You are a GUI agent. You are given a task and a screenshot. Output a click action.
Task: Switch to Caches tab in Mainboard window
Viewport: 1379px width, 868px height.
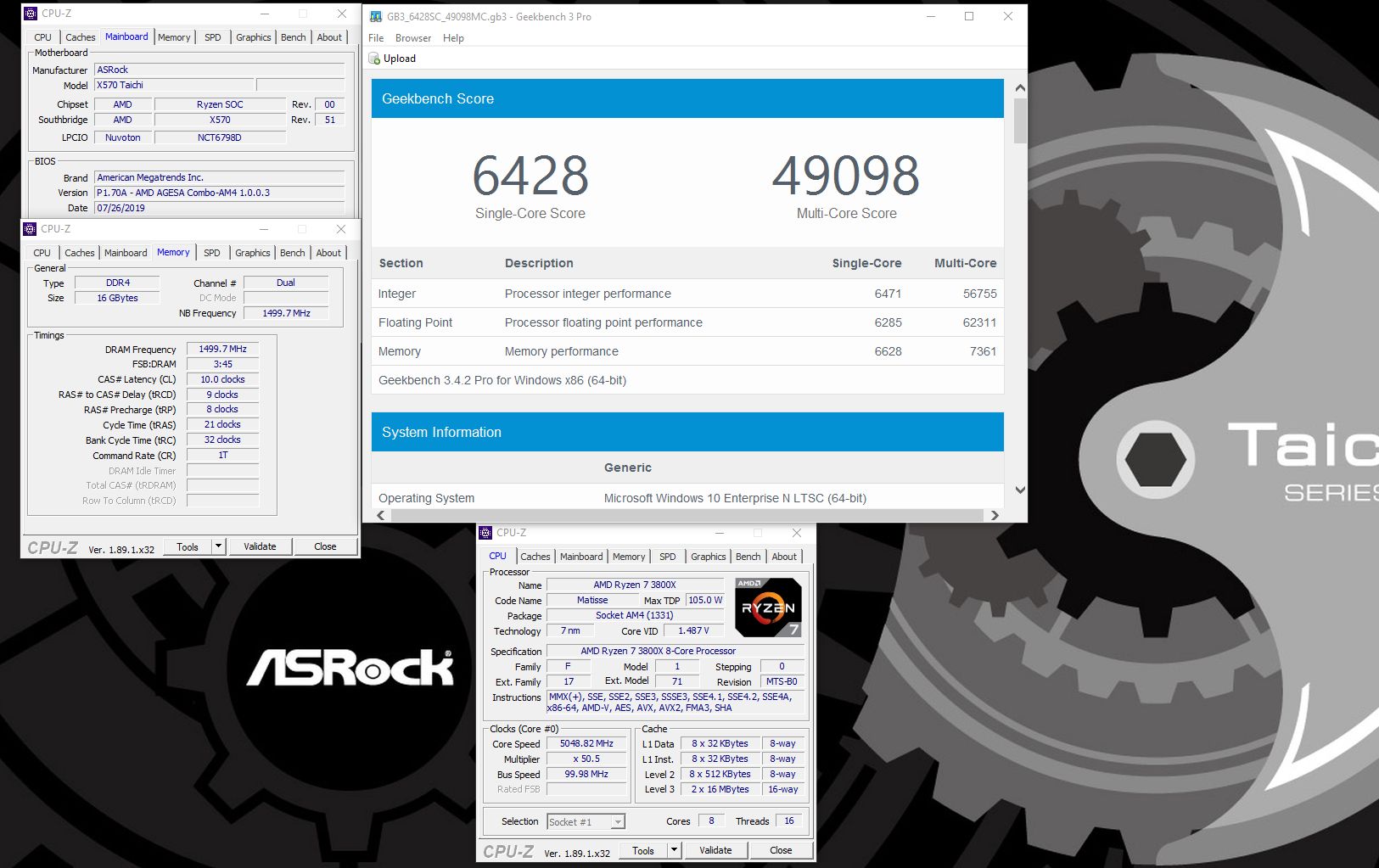(81, 37)
